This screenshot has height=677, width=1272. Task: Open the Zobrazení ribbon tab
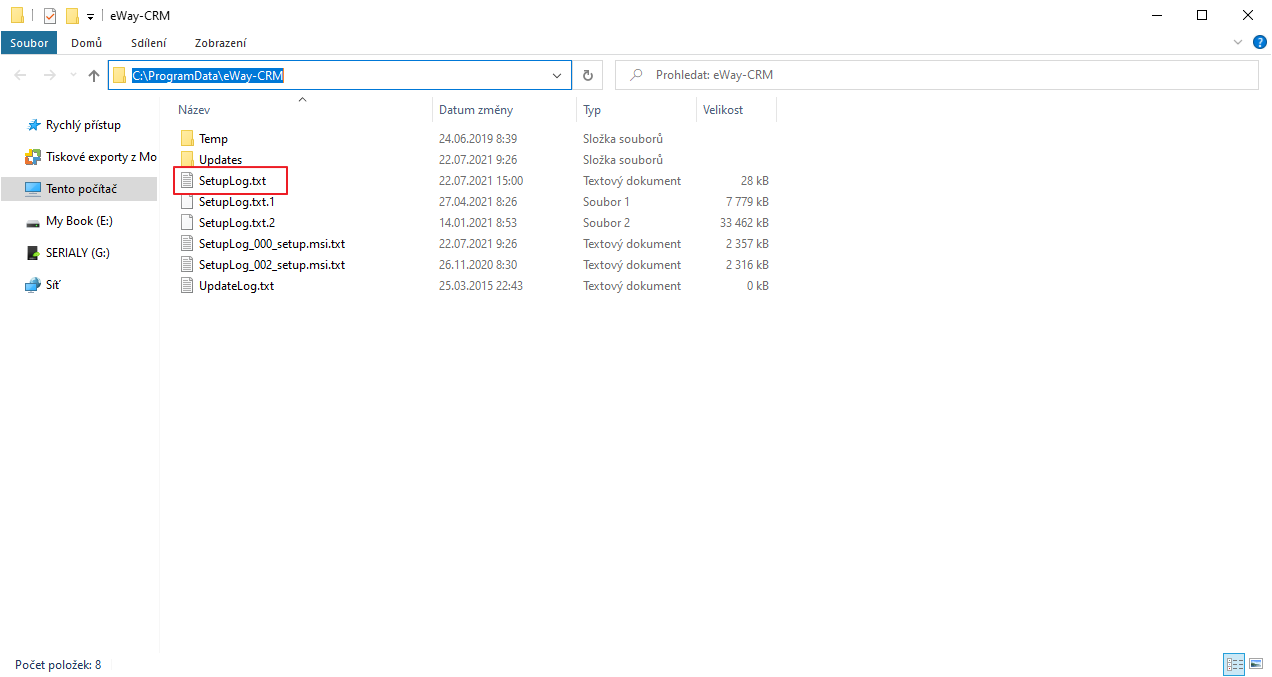pos(221,43)
